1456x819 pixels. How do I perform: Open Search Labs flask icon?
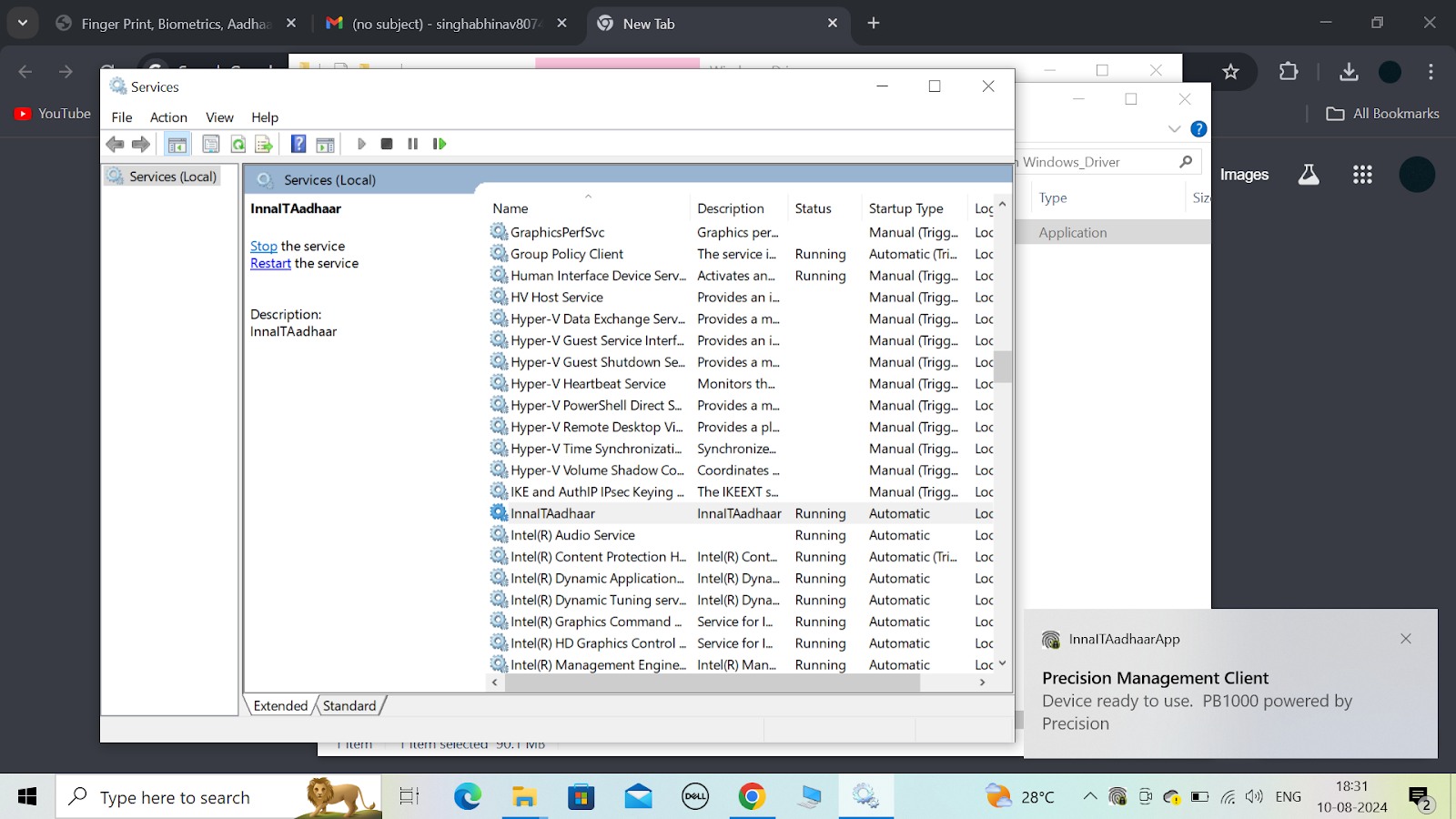(1309, 175)
